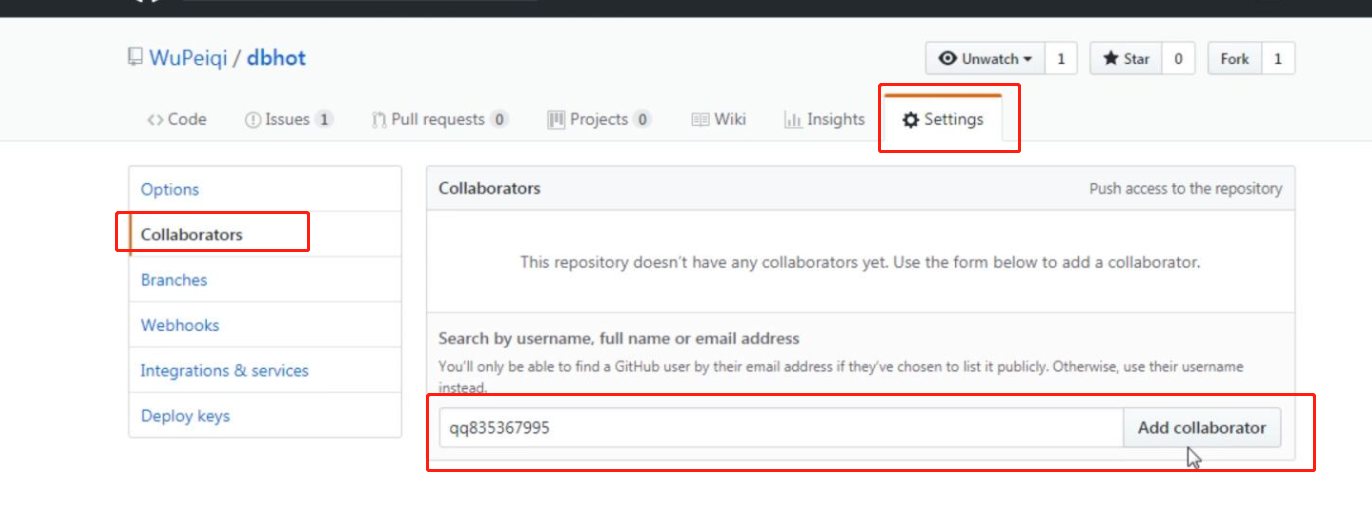1372x512 pixels.
Task: Fork the dbhot repository
Action: point(1235,59)
